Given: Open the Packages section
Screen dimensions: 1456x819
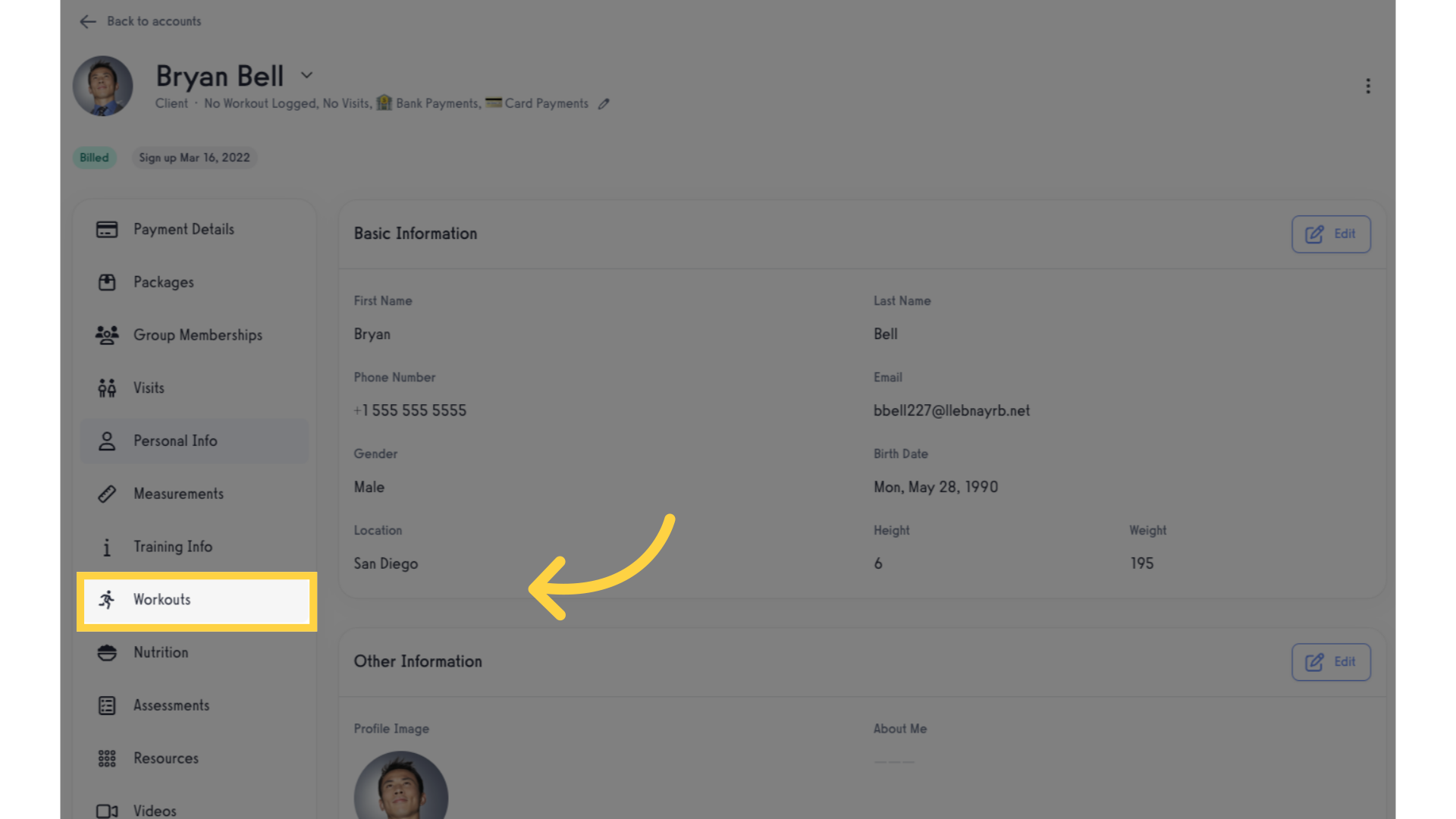Looking at the screenshot, I should coord(195,282).
